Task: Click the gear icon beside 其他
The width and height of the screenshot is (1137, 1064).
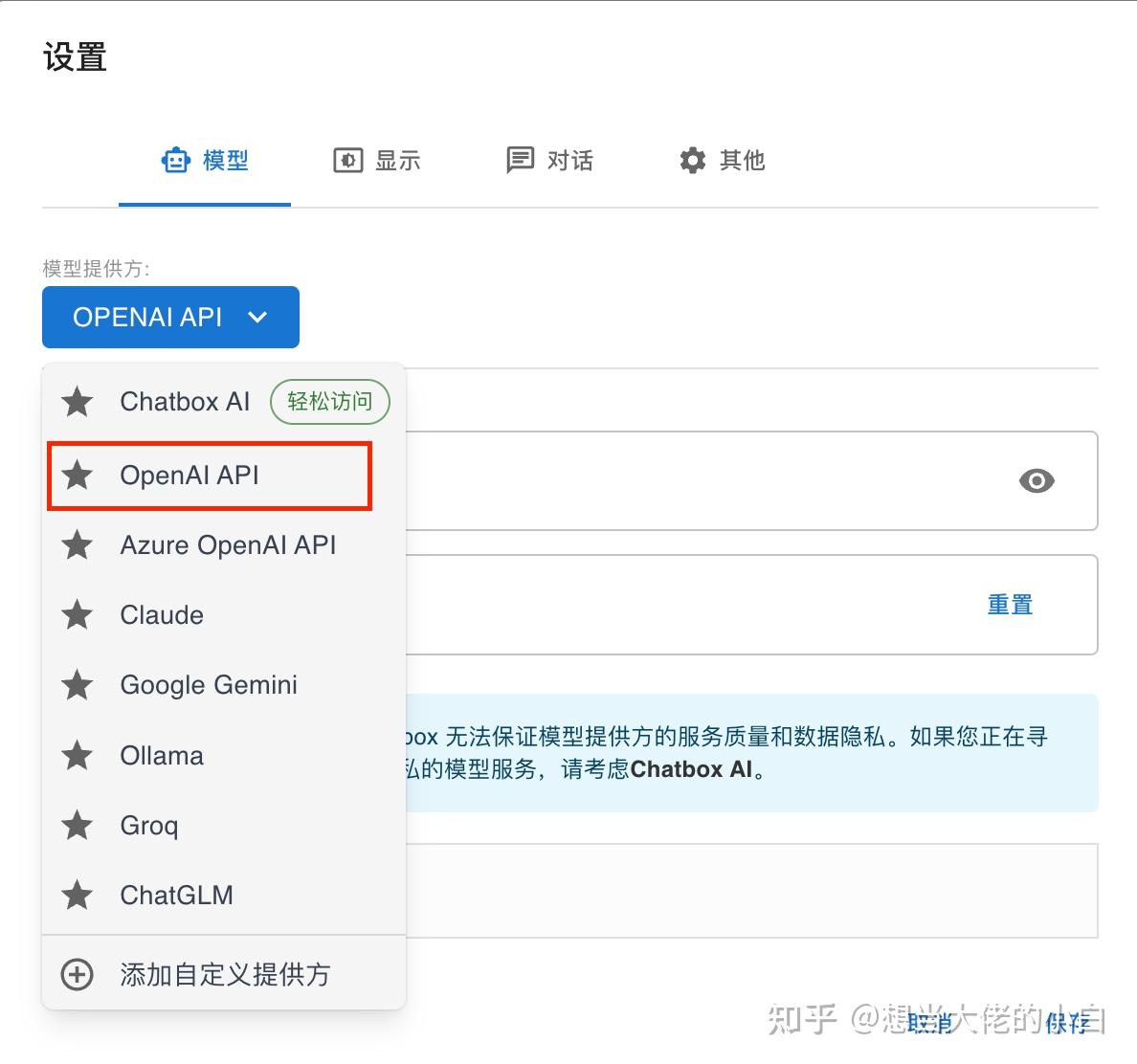Action: click(691, 161)
